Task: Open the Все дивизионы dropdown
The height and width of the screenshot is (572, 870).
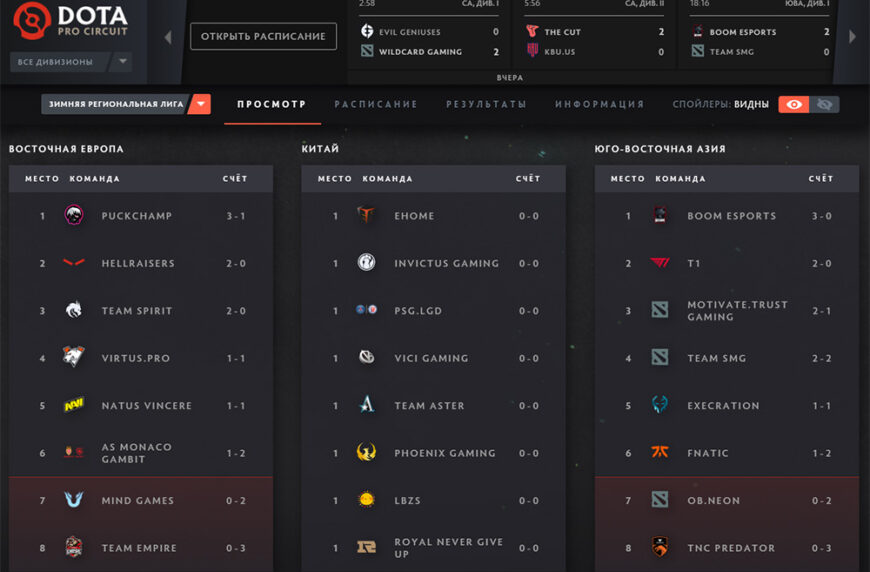Action: tap(70, 62)
